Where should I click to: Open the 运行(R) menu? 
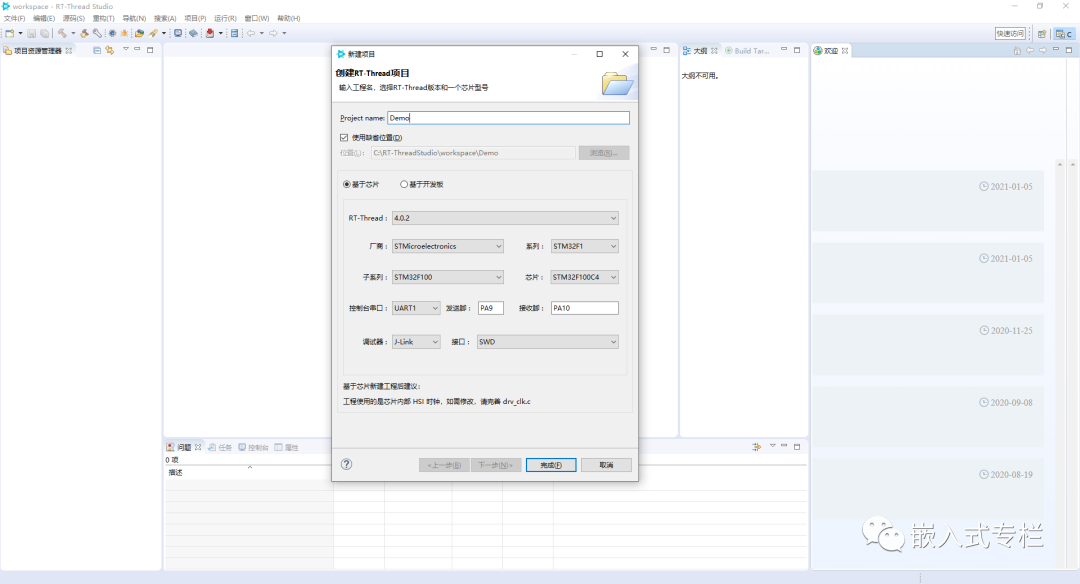tap(225, 19)
